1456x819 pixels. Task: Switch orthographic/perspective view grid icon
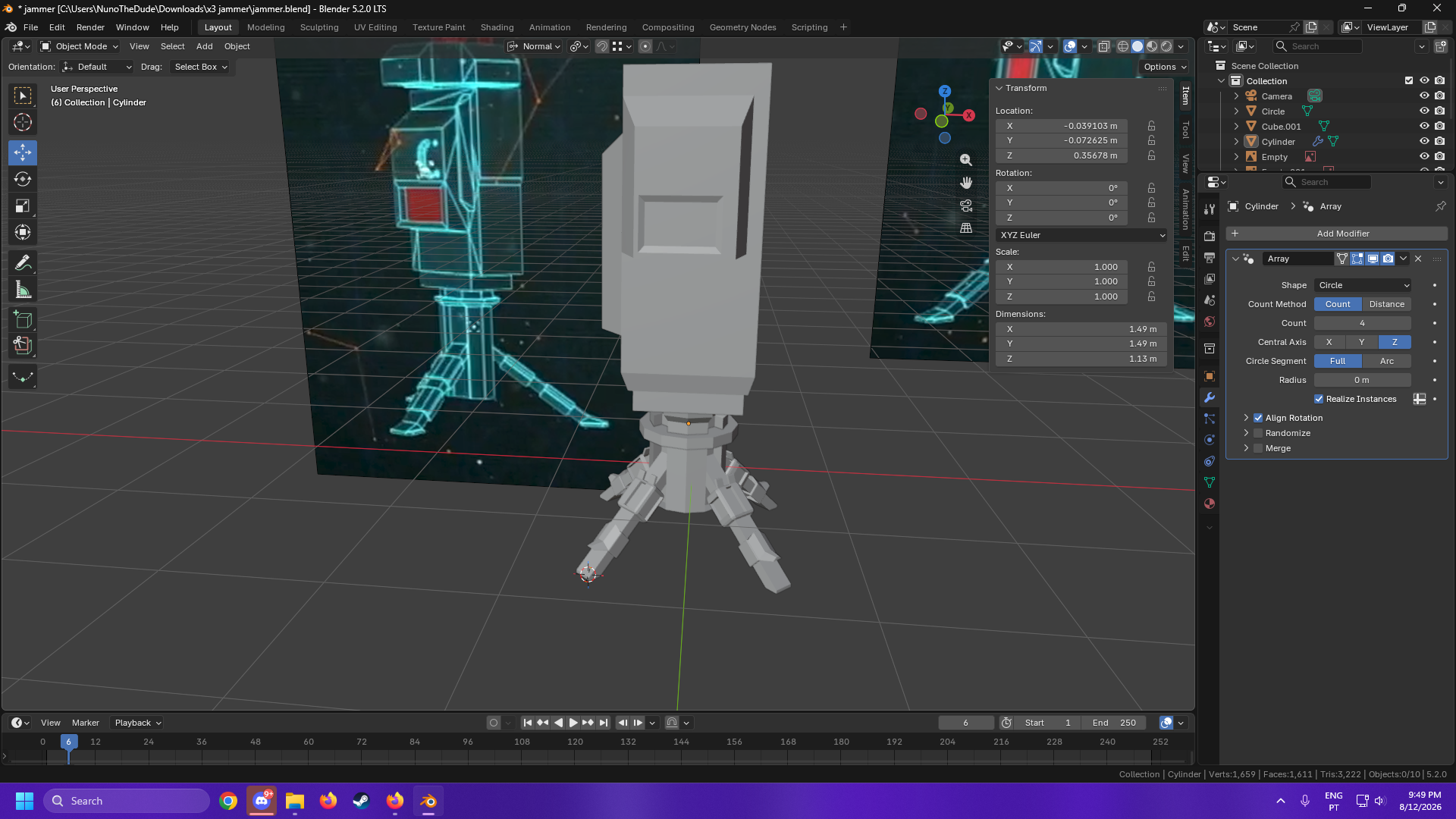(x=965, y=227)
